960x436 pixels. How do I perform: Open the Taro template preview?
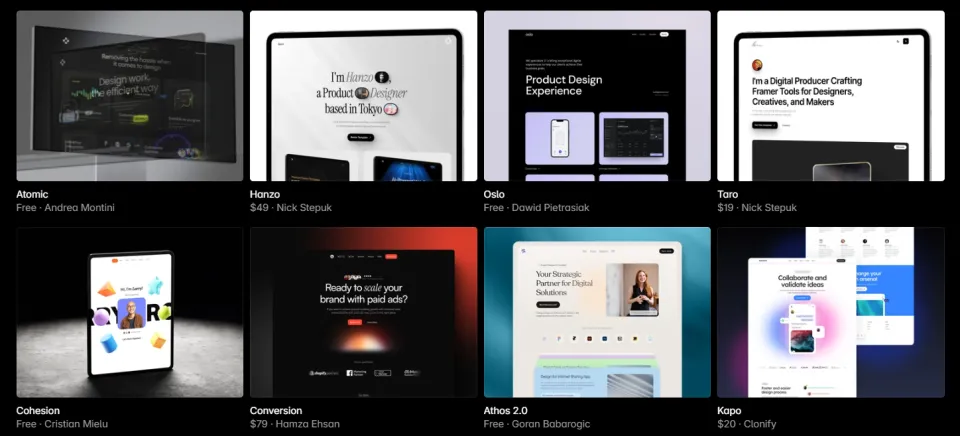click(831, 96)
